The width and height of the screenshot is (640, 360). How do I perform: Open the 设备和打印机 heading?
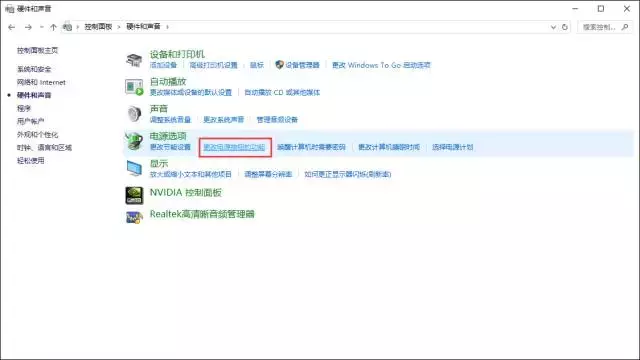click(177, 54)
